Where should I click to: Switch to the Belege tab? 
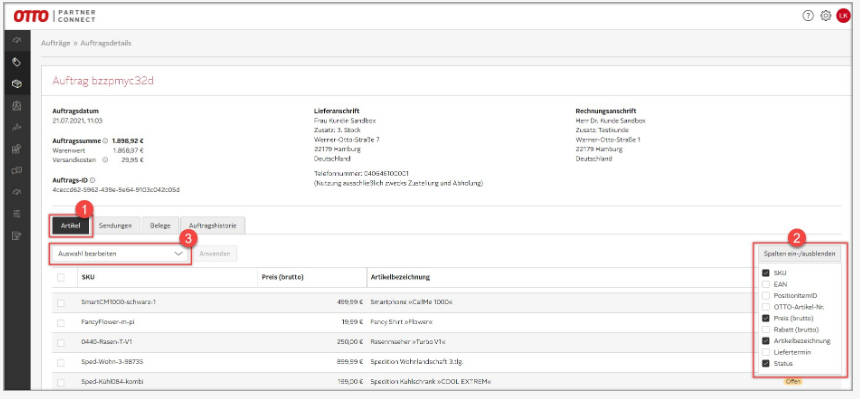point(160,226)
